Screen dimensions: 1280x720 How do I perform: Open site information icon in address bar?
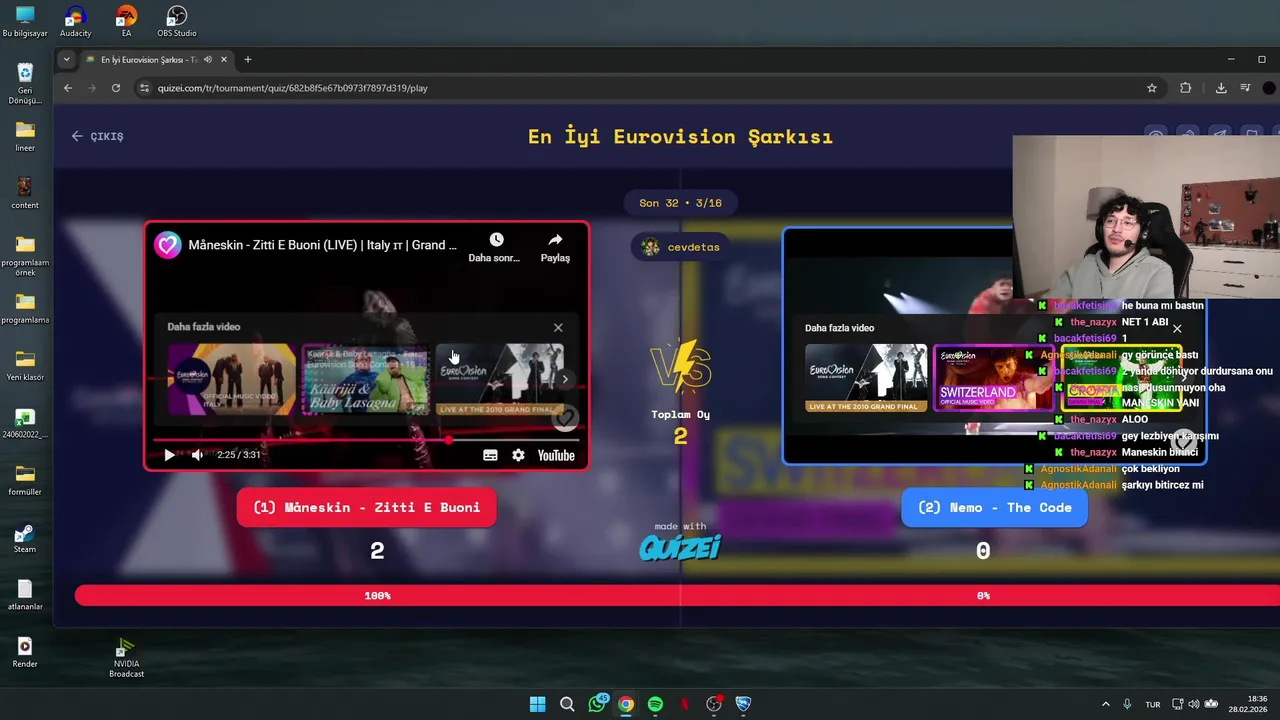pyautogui.click(x=144, y=88)
